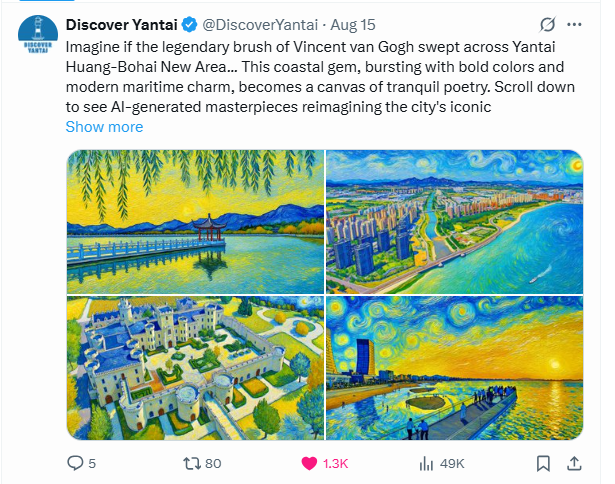Viewport: 615px width, 484px height.
Task: Expand tweet text with Show more
Action: 104,127
